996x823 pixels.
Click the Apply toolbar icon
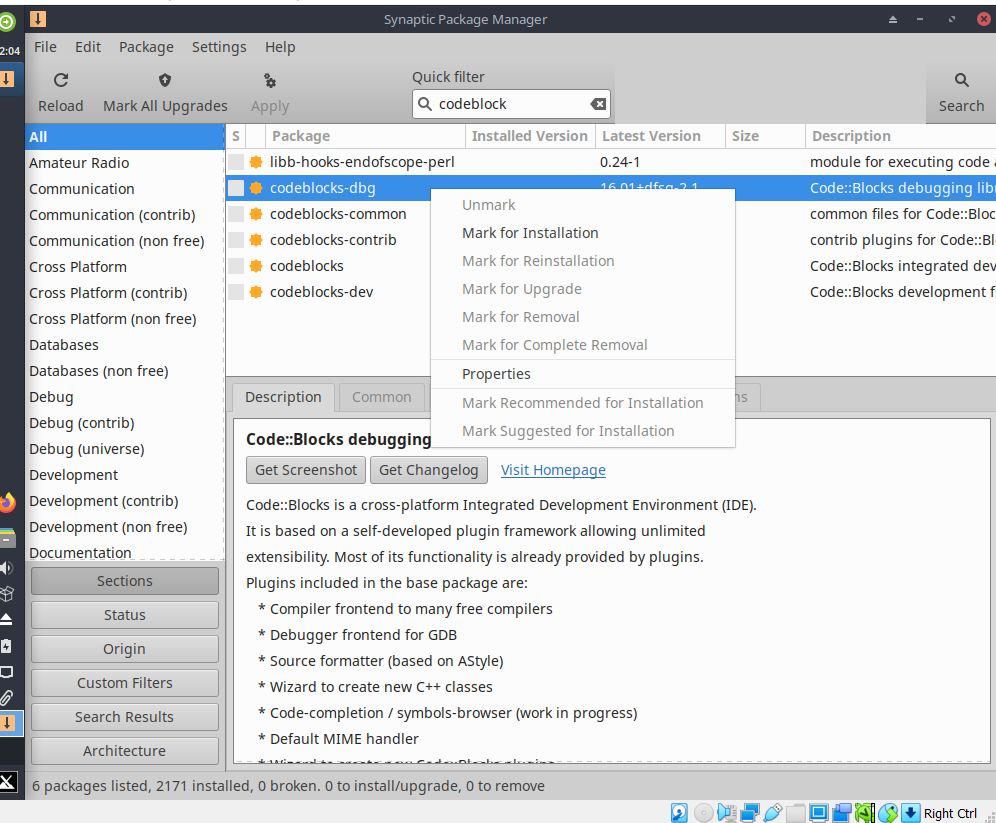pyautogui.click(x=268, y=80)
